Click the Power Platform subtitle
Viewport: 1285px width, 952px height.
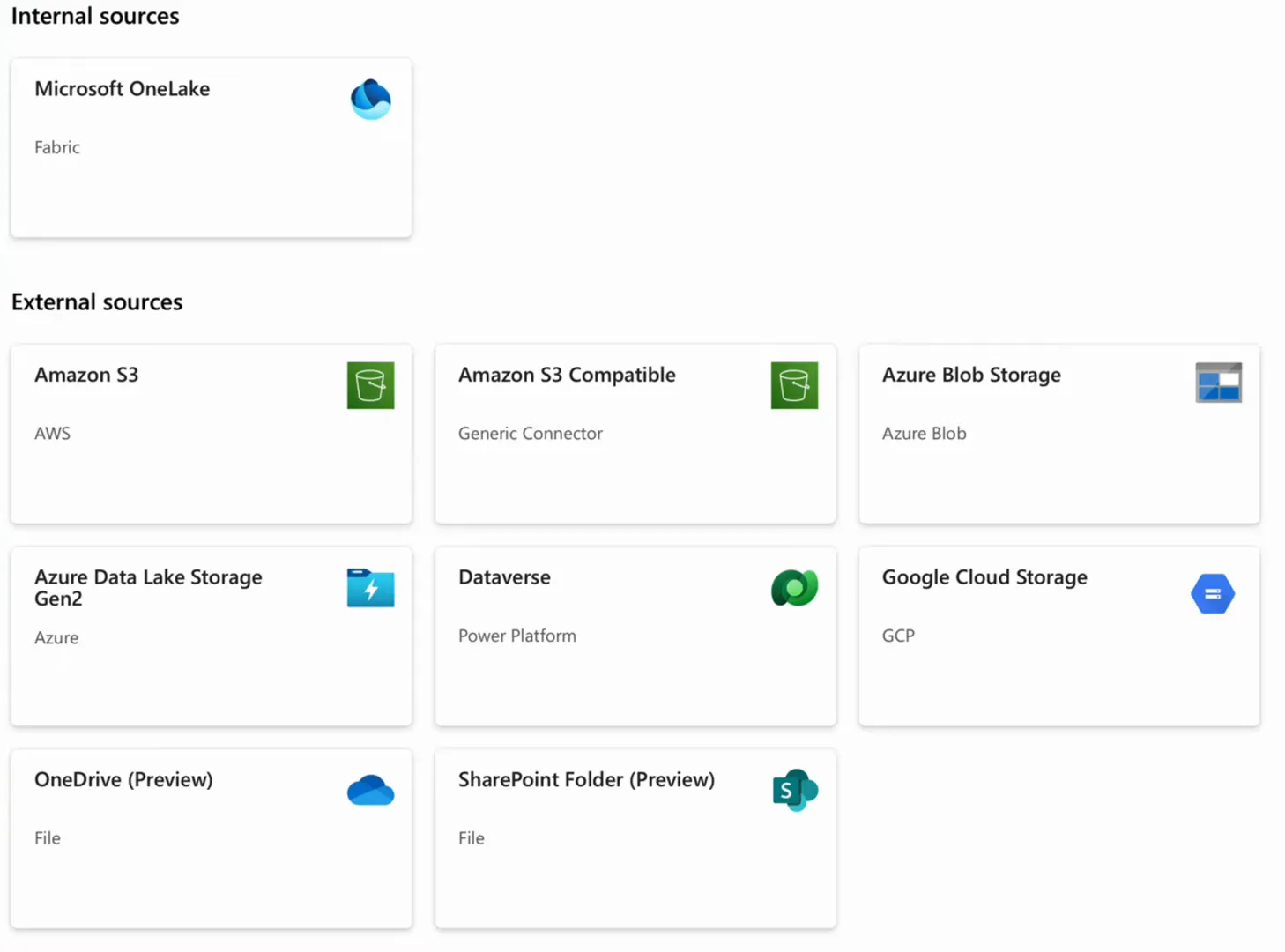pyautogui.click(x=517, y=636)
